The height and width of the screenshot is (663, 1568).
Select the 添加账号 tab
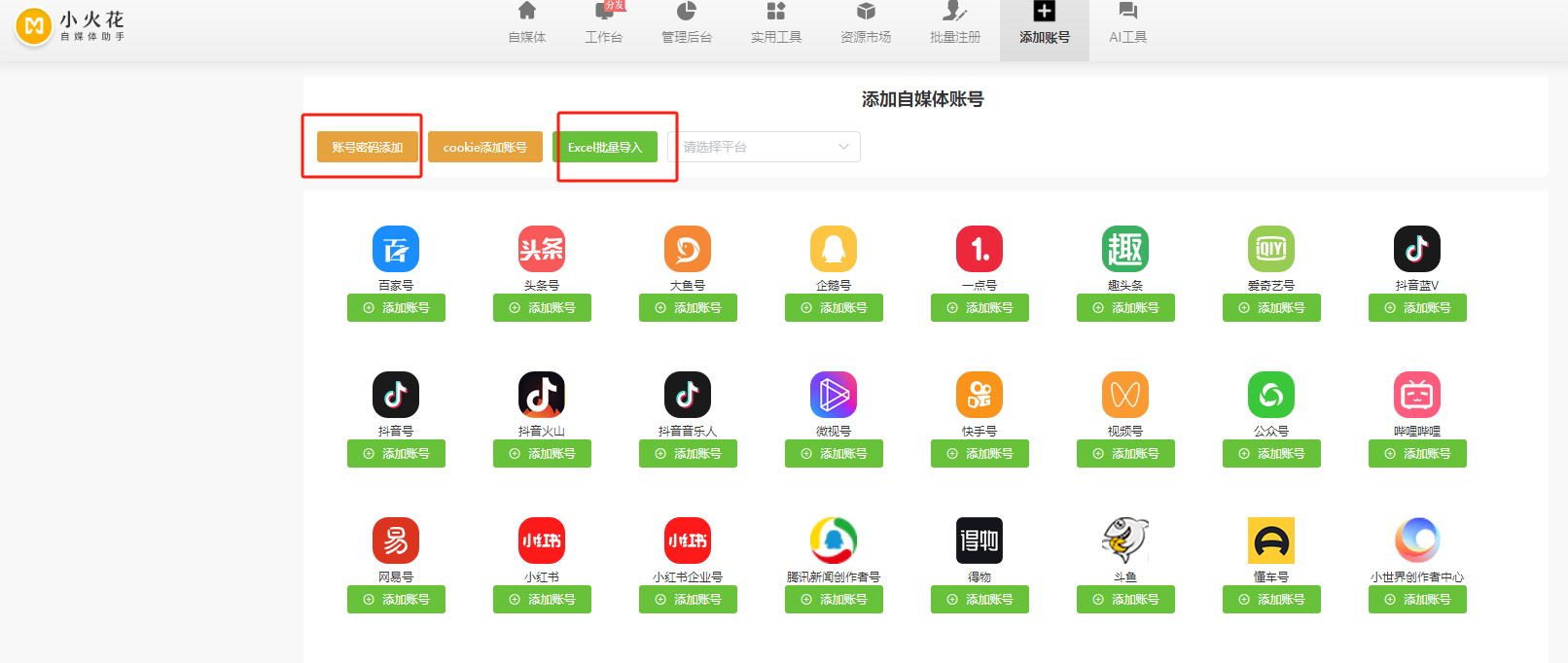point(1045,30)
